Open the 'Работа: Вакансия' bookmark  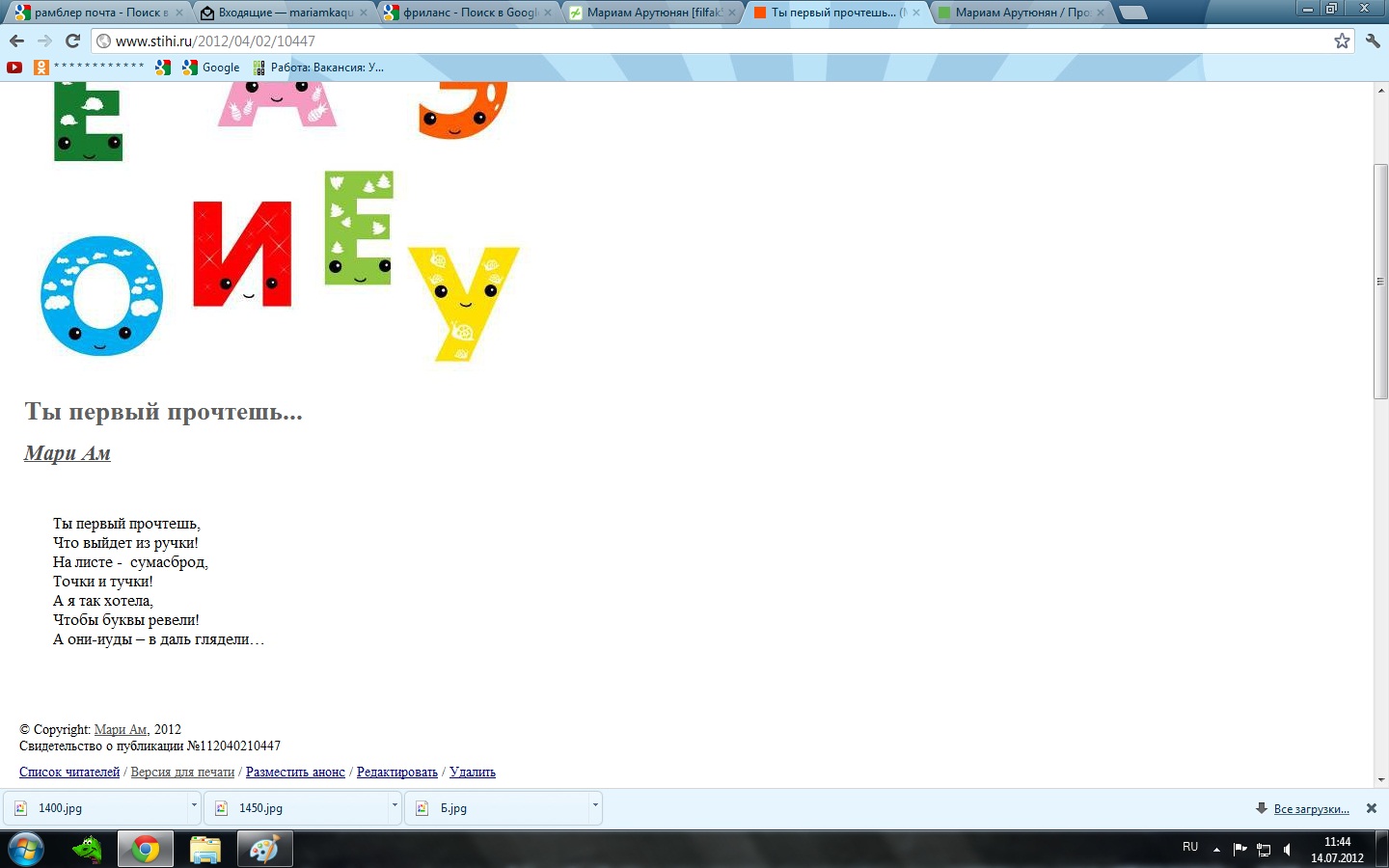pyautogui.click(x=317, y=68)
